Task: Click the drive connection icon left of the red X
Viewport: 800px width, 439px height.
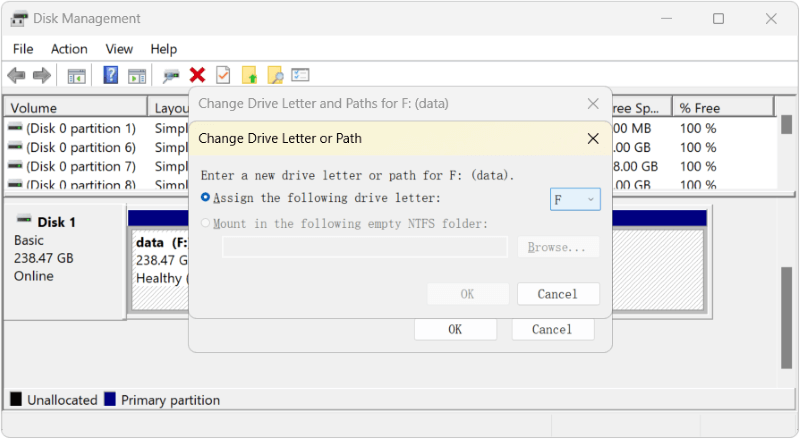Action: click(171, 76)
